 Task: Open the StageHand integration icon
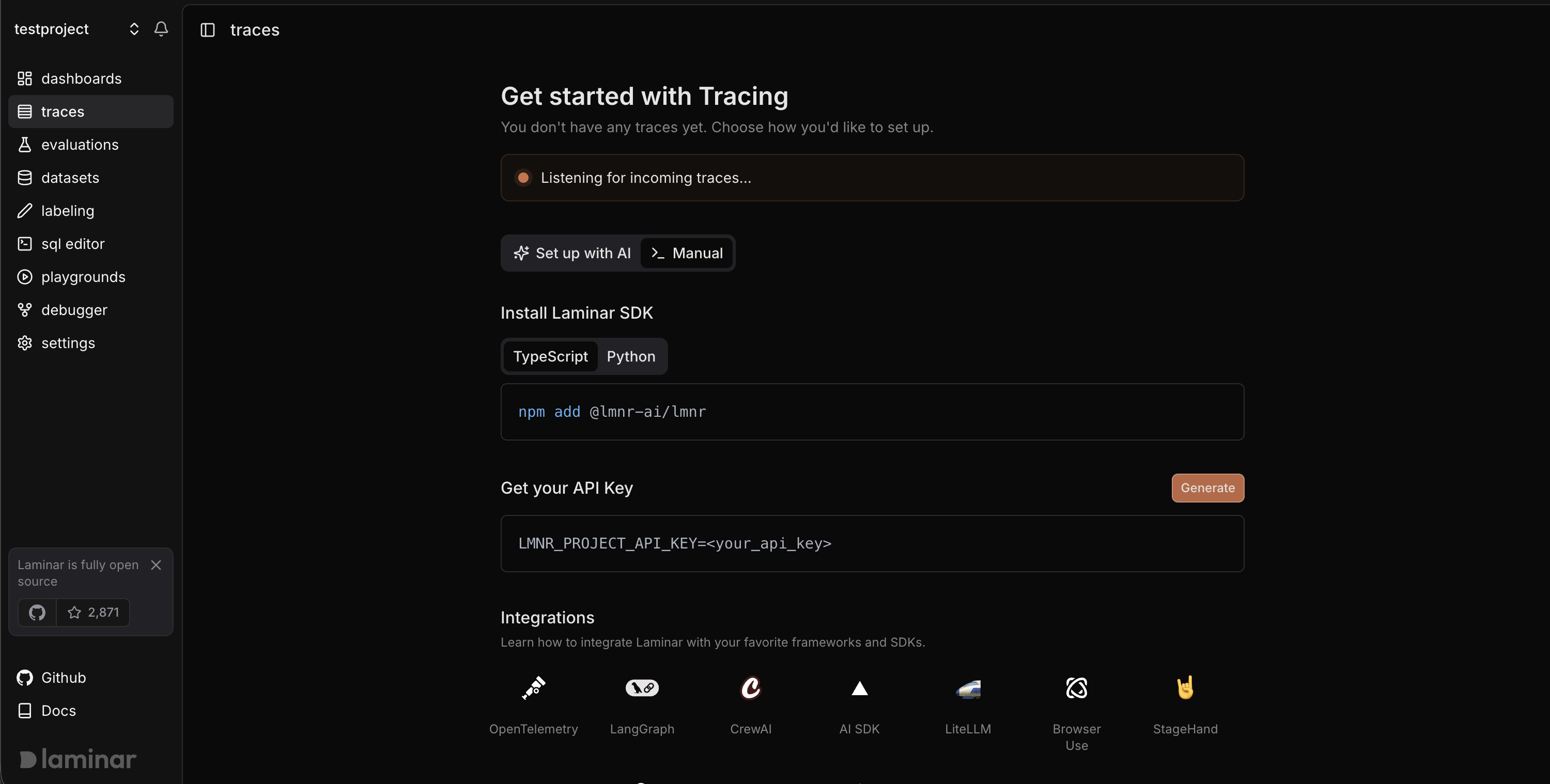(x=1185, y=687)
